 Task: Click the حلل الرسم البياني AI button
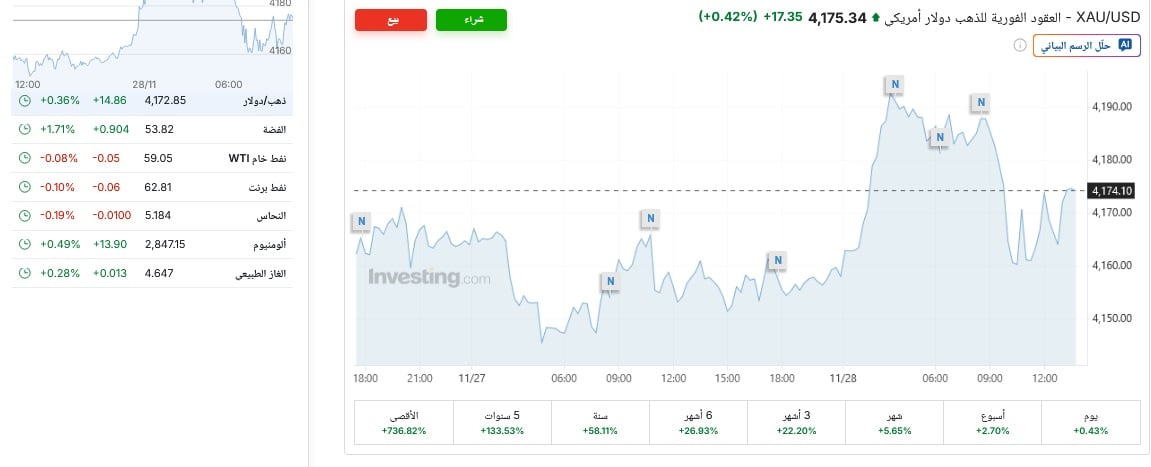(x=1086, y=46)
